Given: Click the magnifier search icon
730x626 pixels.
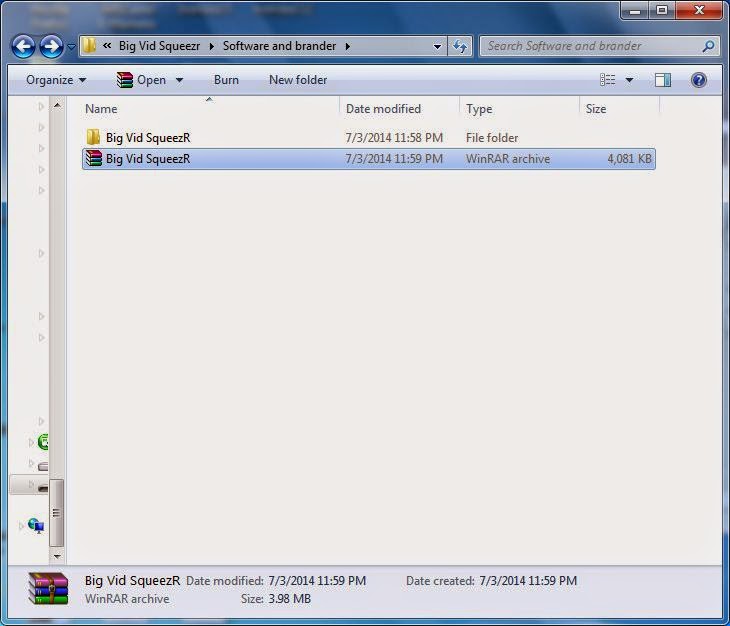Looking at the screenshot, I should tap(709, 46).
